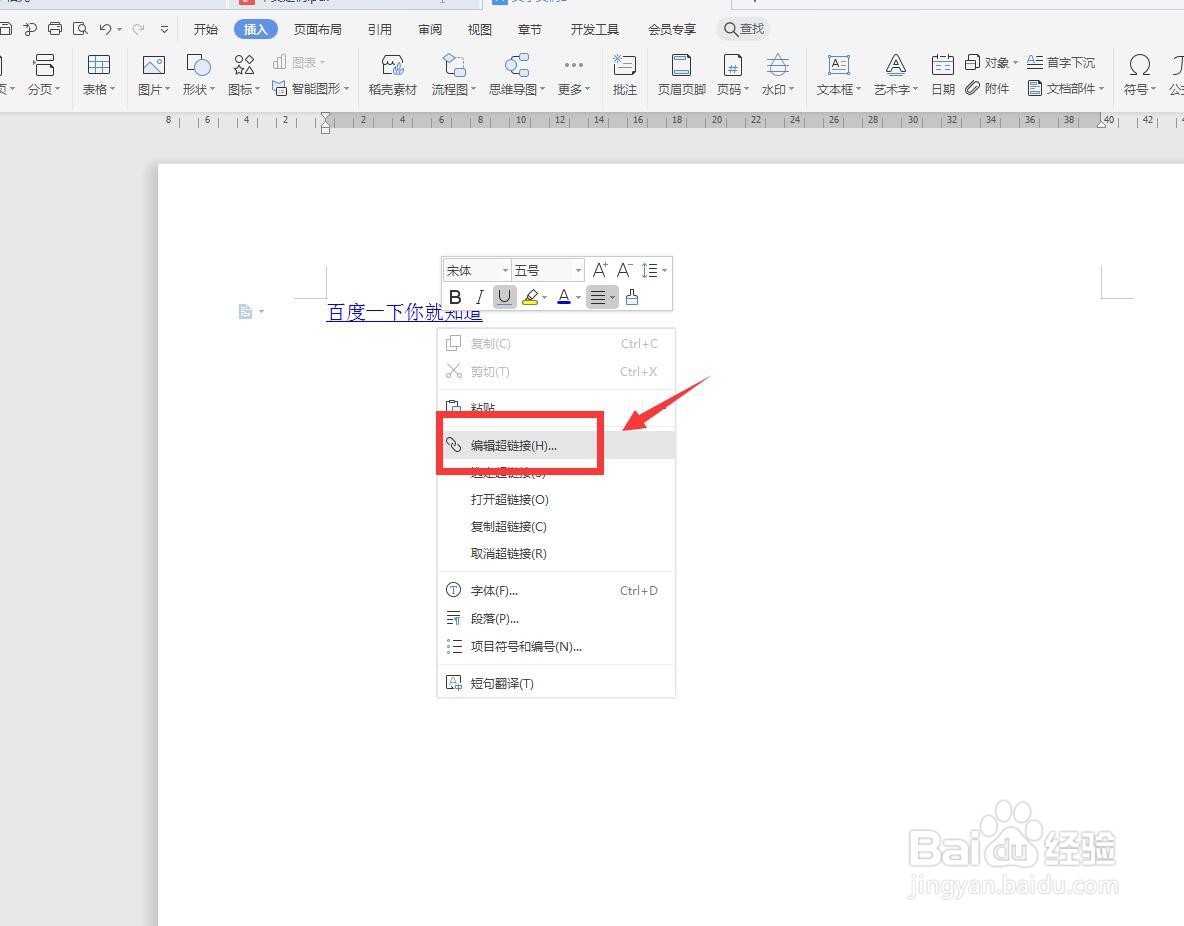Choose 复制超链接(C) from the context menu
The image size is (1184, 926).
click(557, 526)
